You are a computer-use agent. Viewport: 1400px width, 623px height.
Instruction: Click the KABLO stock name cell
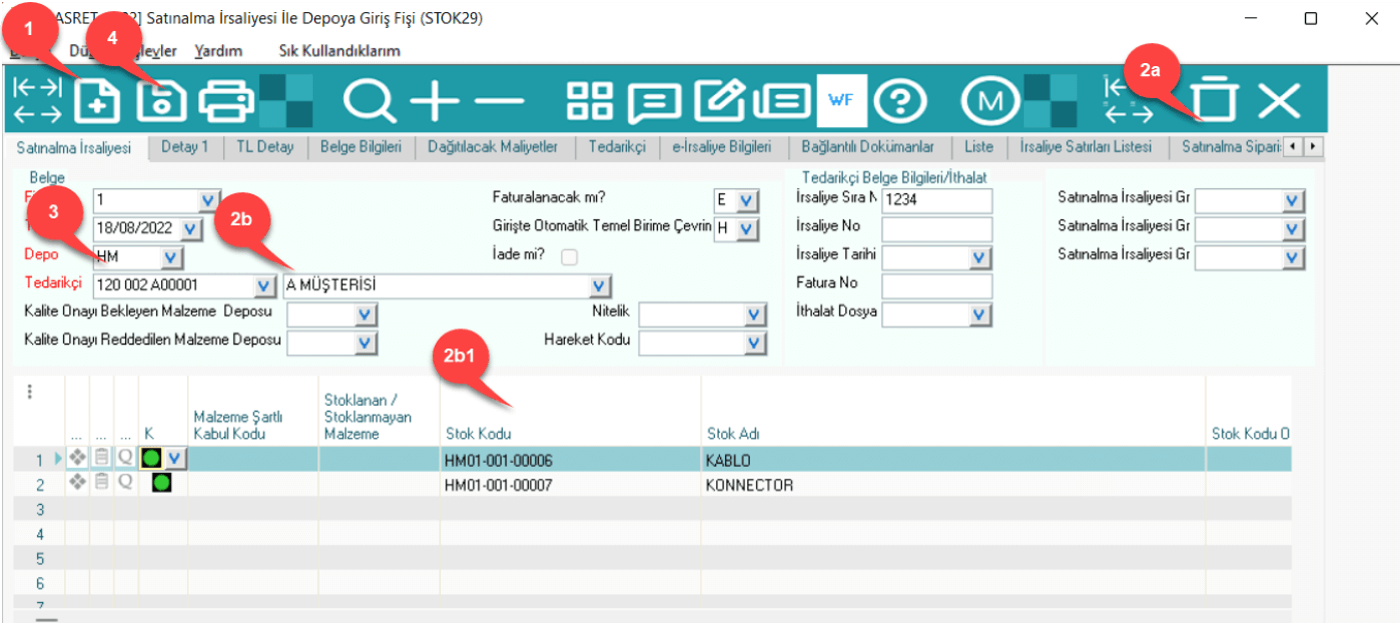click(x=953, y=460)
